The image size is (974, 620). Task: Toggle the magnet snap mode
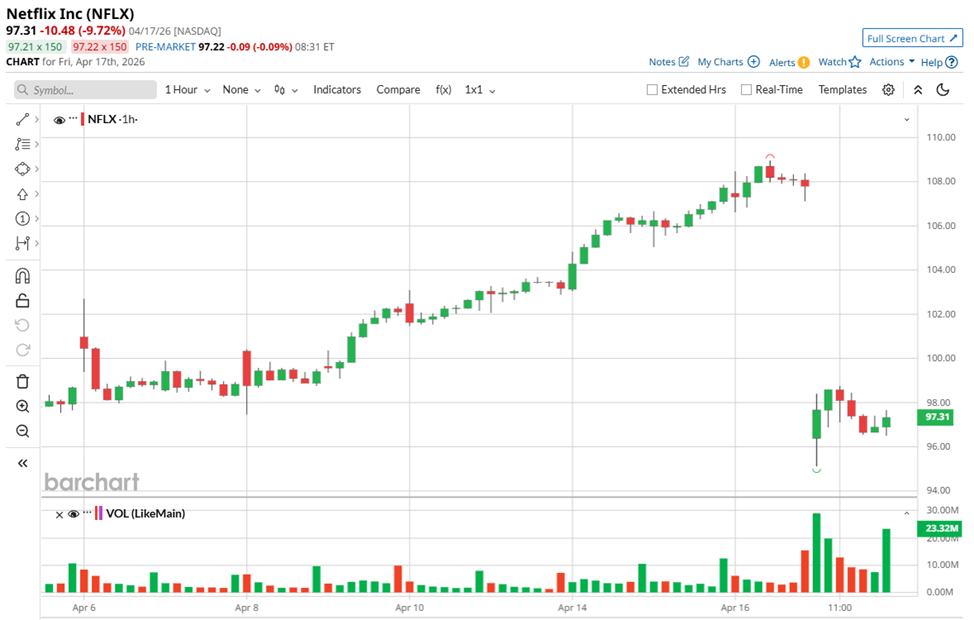point(22,276)
